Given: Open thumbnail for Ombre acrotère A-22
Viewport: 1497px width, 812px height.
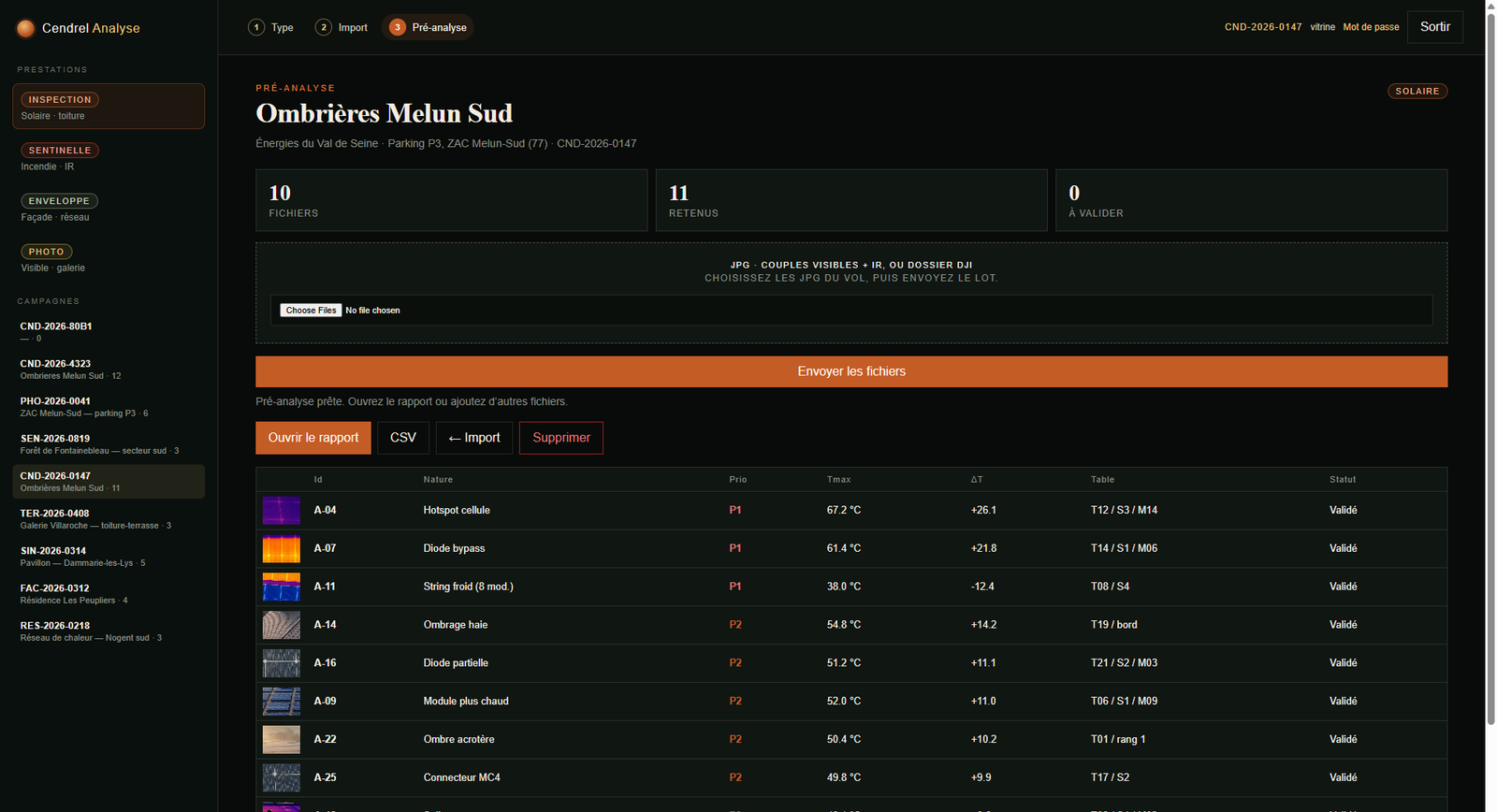Looking at the screenshot, I should tap(282, 740).
